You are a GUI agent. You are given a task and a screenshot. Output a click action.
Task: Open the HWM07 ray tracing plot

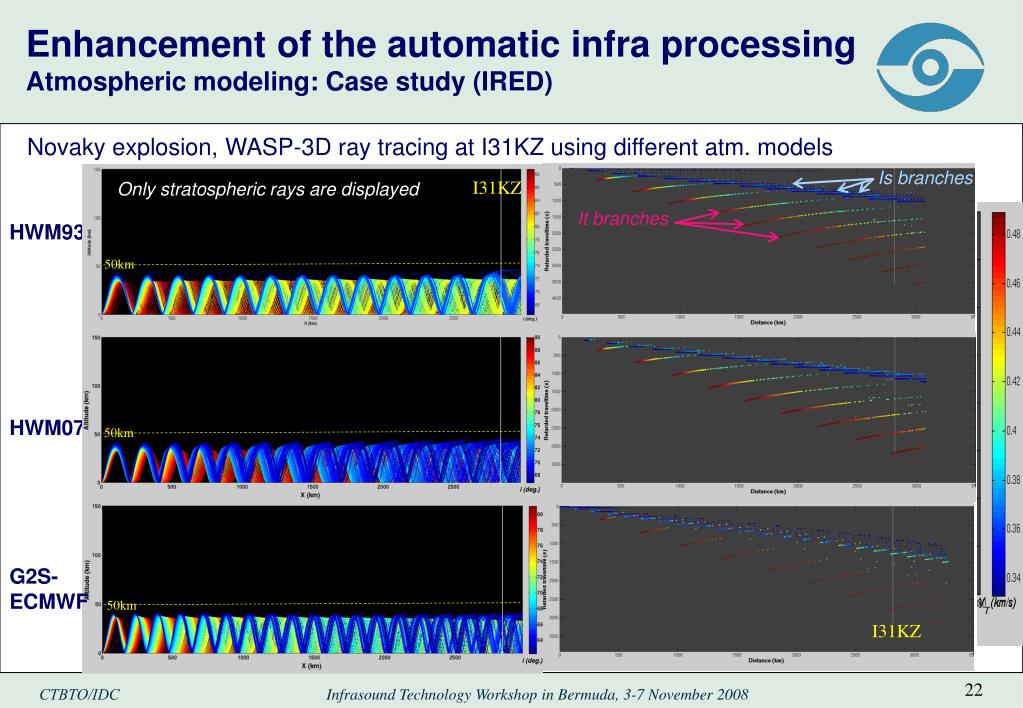pyautogui.click(x=311, y=410)
